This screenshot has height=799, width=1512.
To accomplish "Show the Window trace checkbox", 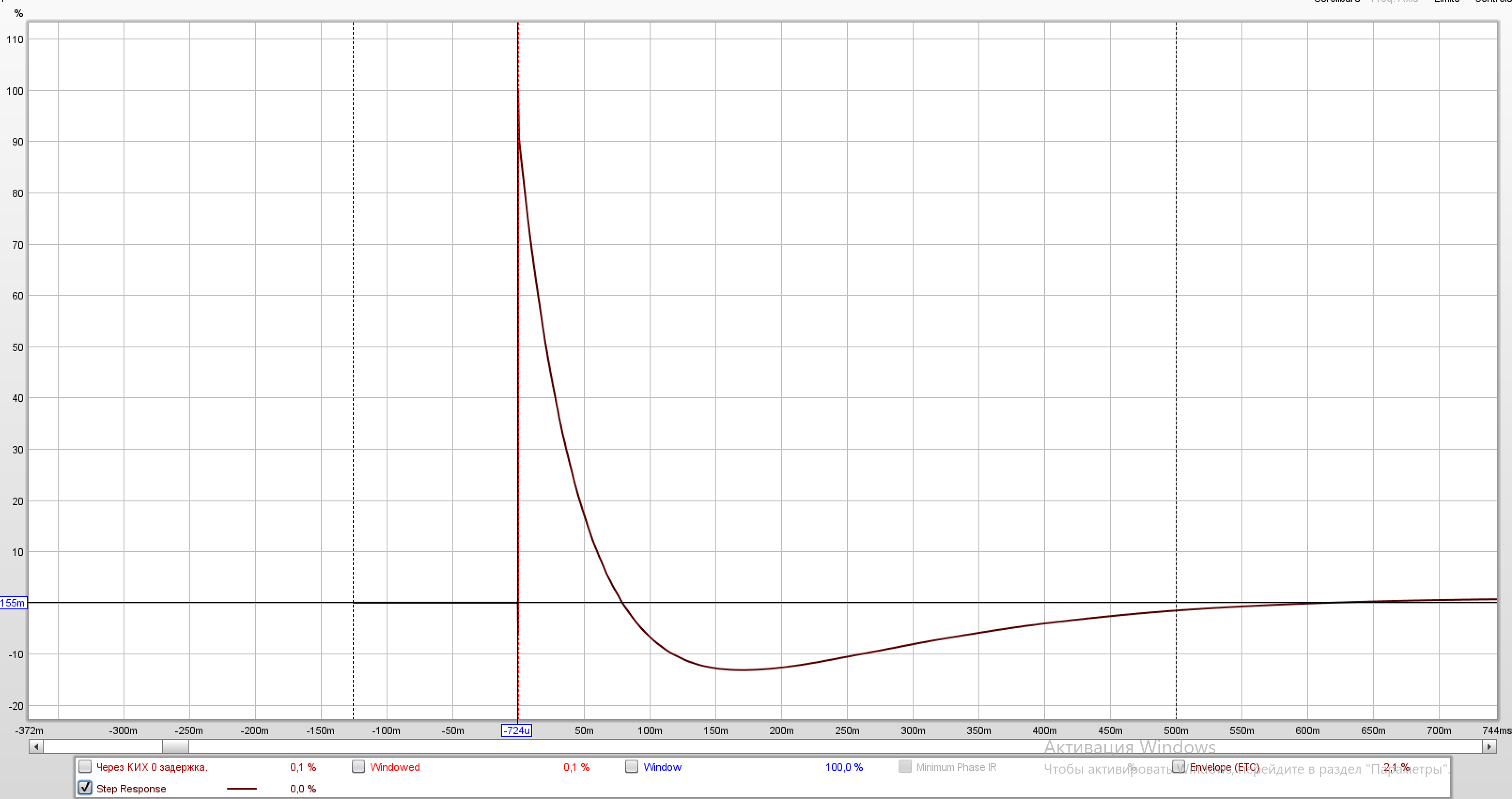I will coord(632,766).
